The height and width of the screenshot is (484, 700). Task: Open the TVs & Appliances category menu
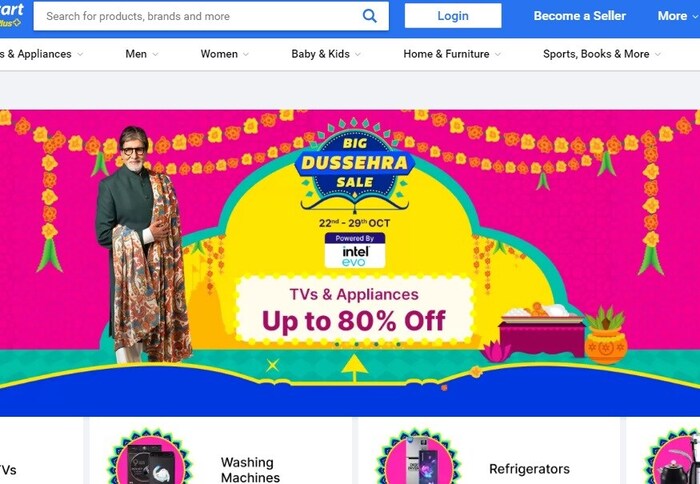click(41, 54)
